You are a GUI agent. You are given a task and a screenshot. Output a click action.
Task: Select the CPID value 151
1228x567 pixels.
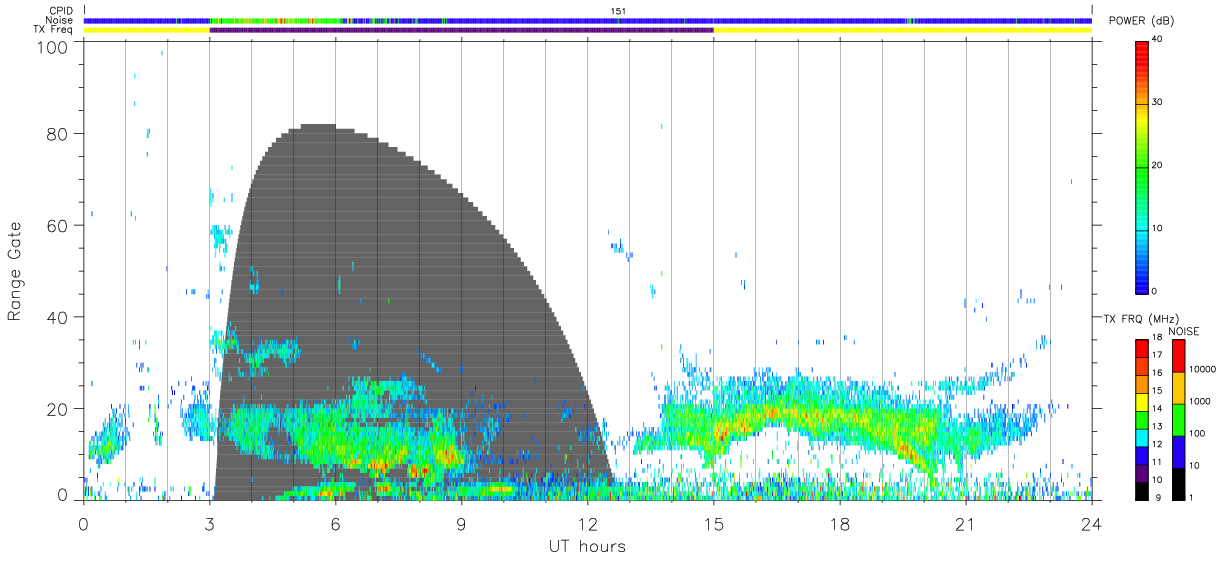coord(618,11)
